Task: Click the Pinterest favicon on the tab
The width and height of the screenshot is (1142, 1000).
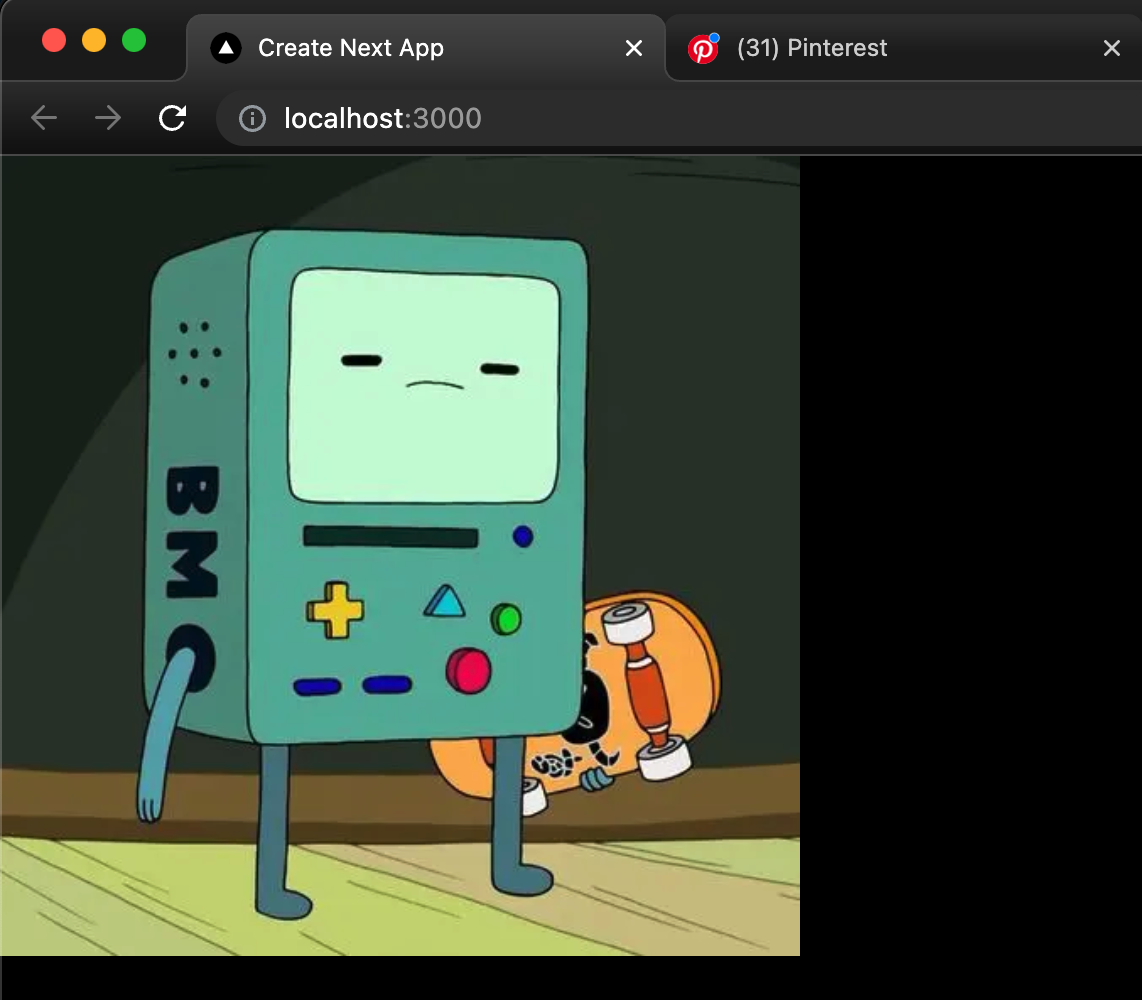Action: pos(704,48)
